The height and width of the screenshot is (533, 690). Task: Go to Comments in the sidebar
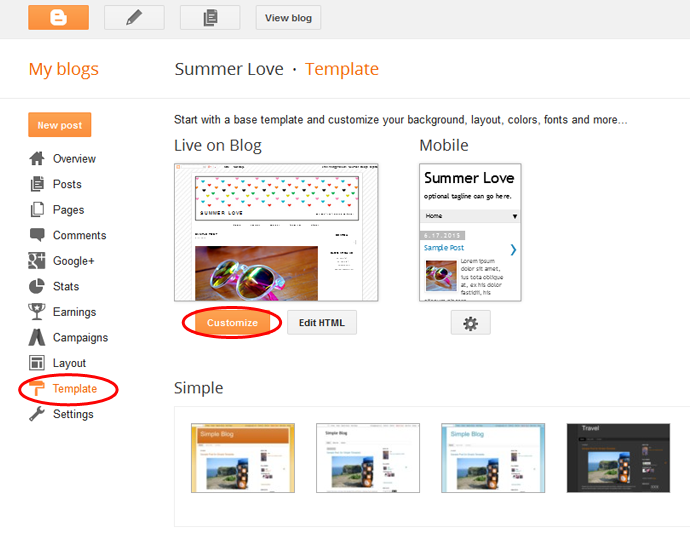click(79, 236)
